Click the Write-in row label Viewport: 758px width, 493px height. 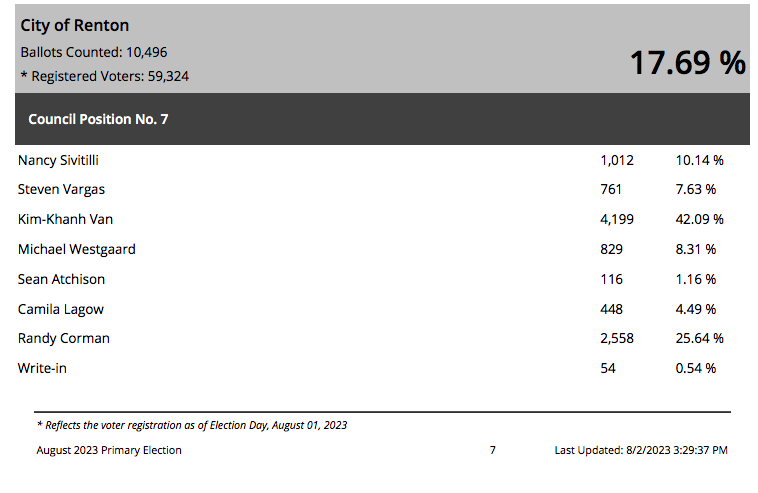(42, 368)
